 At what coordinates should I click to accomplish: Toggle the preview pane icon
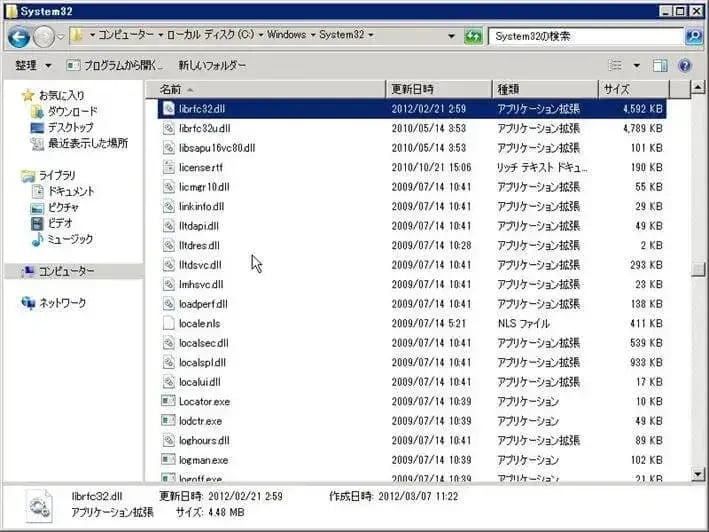coord(660,66)
